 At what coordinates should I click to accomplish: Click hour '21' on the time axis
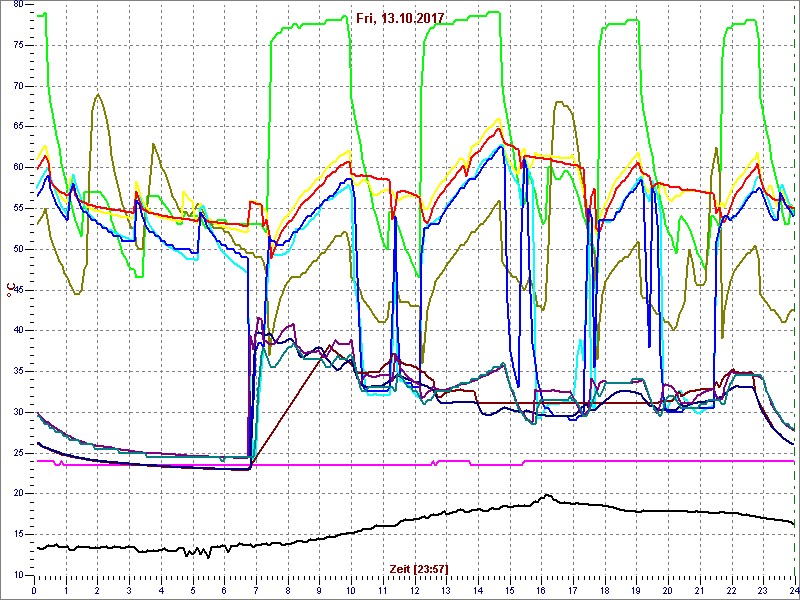pyautogui.click(x=699, y=590)
